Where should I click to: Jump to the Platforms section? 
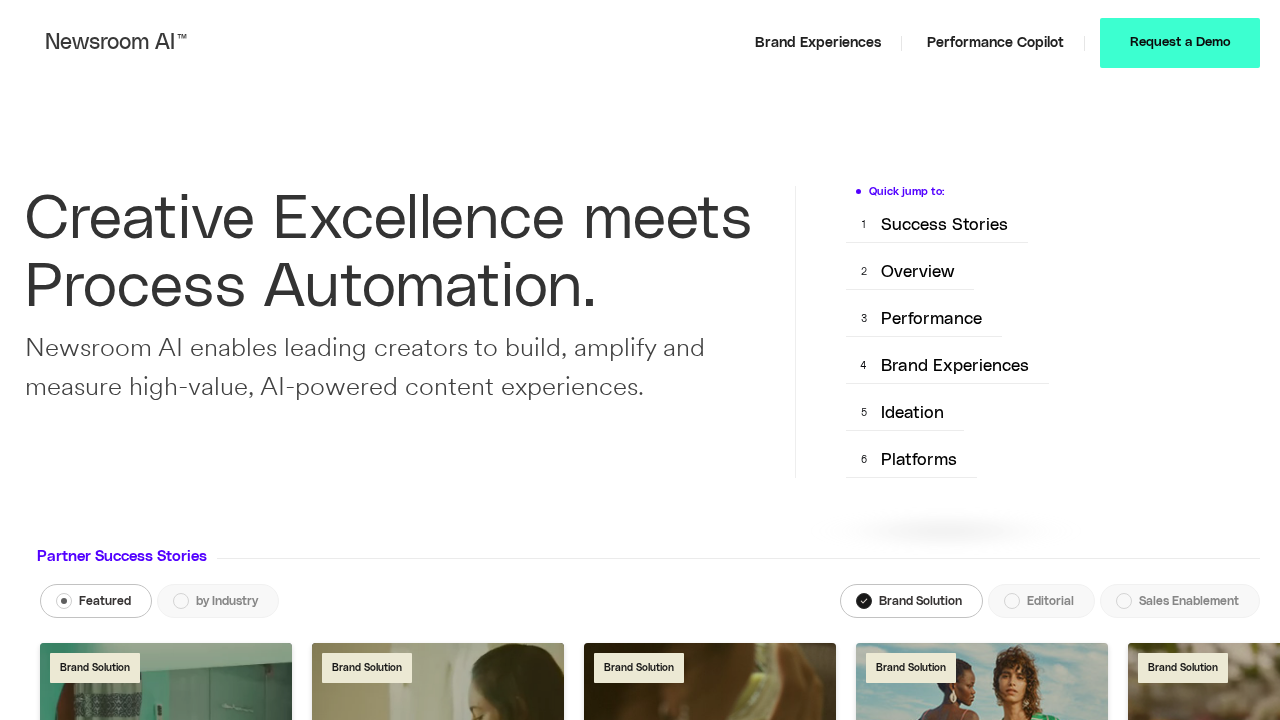click(918, 459)
